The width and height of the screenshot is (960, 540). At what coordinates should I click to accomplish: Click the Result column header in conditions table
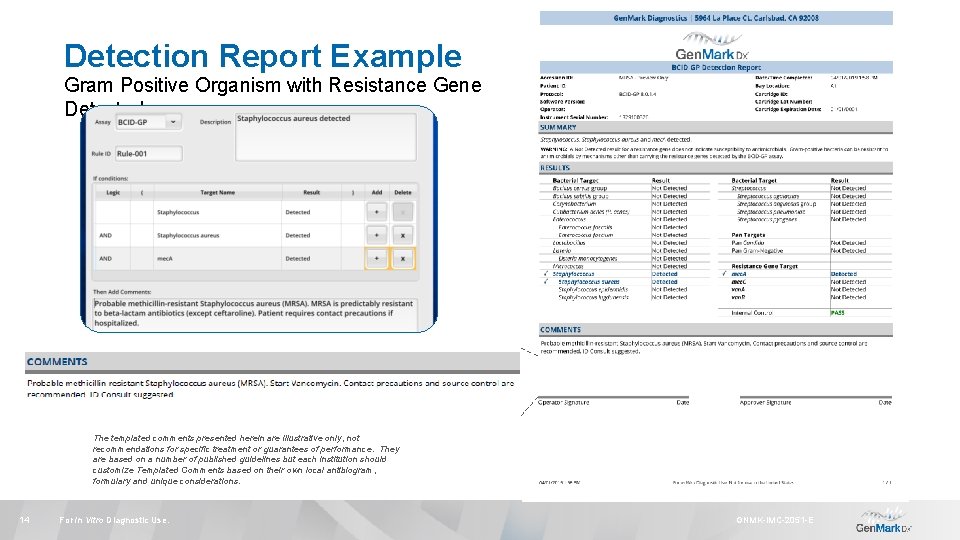click(x=311, y=192)
